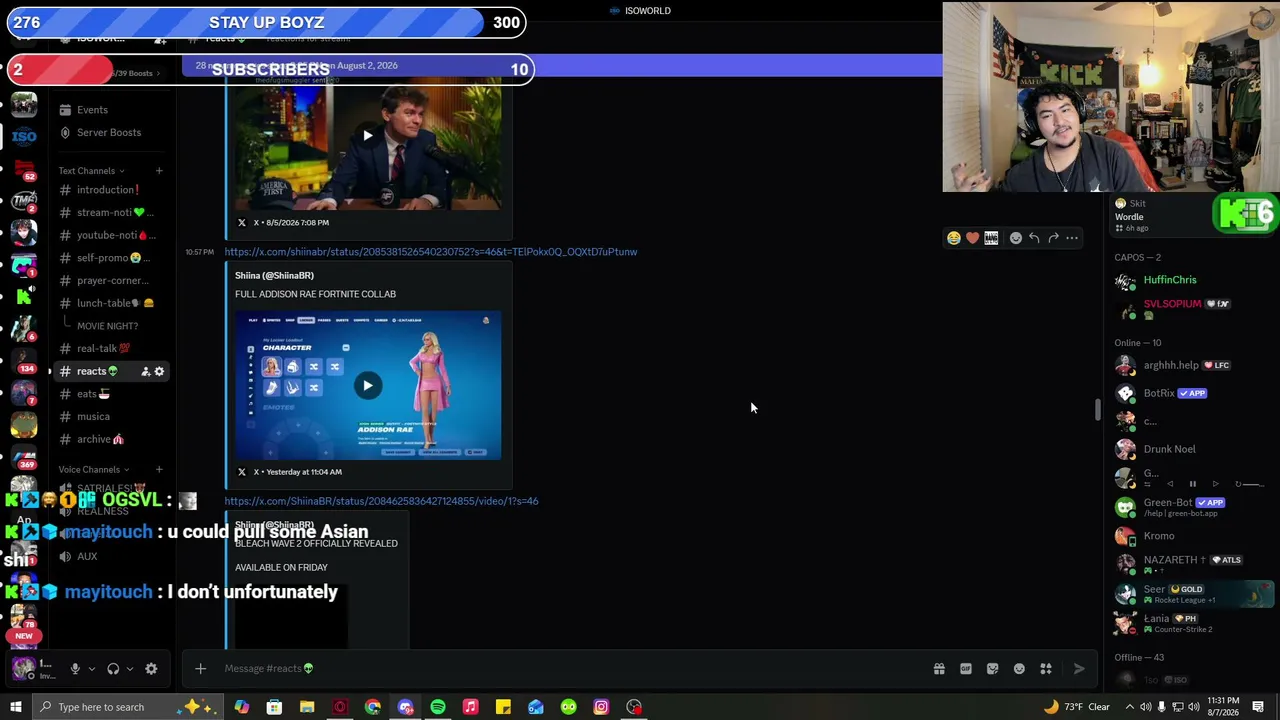The width and height of the screenshot is (1280, 720).
Task: Open Google Chrome from the taskbar
Action: (x=373, y=707)
